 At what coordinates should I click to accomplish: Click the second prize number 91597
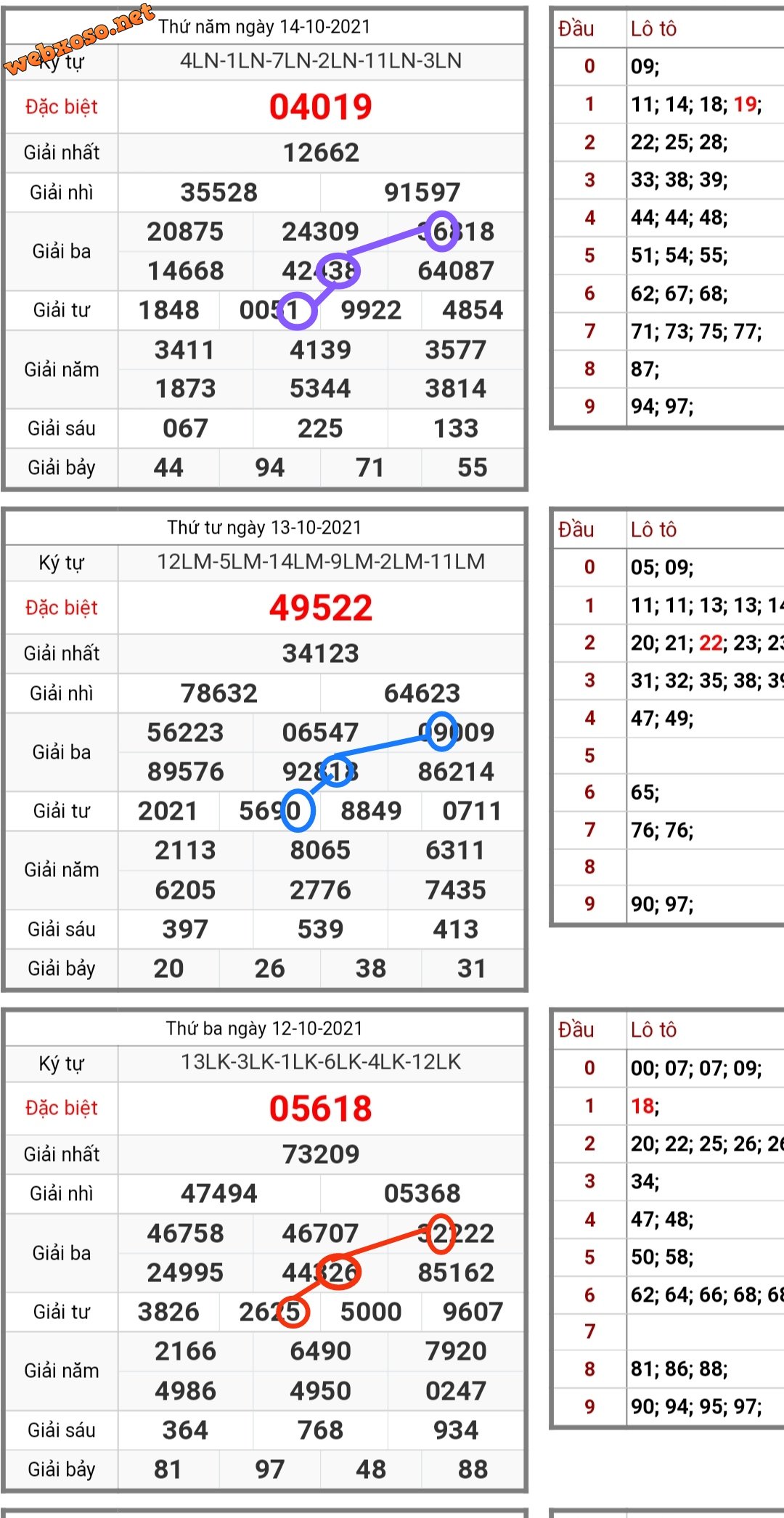coord(422,192)
